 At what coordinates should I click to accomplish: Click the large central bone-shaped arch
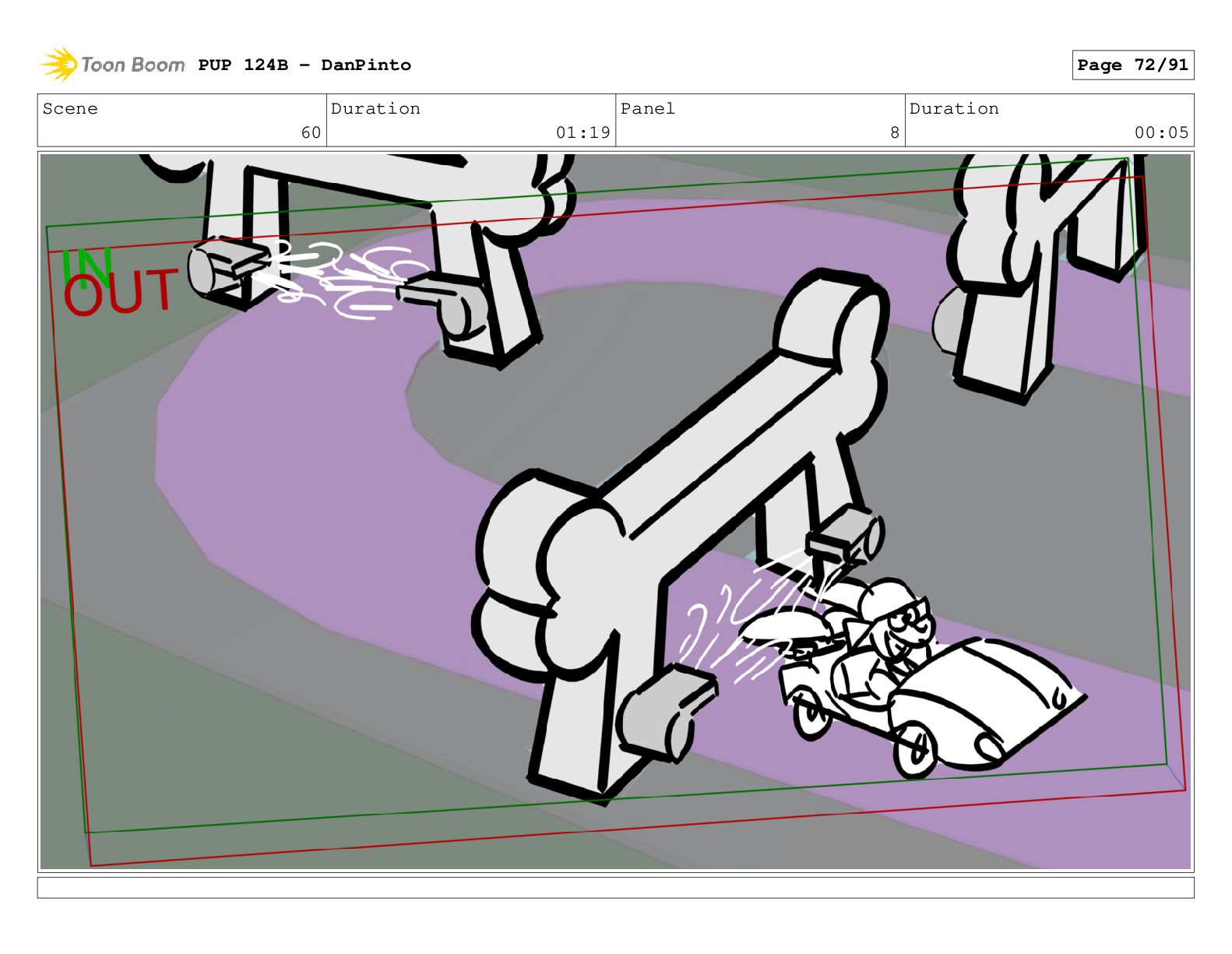coord(681,537)
